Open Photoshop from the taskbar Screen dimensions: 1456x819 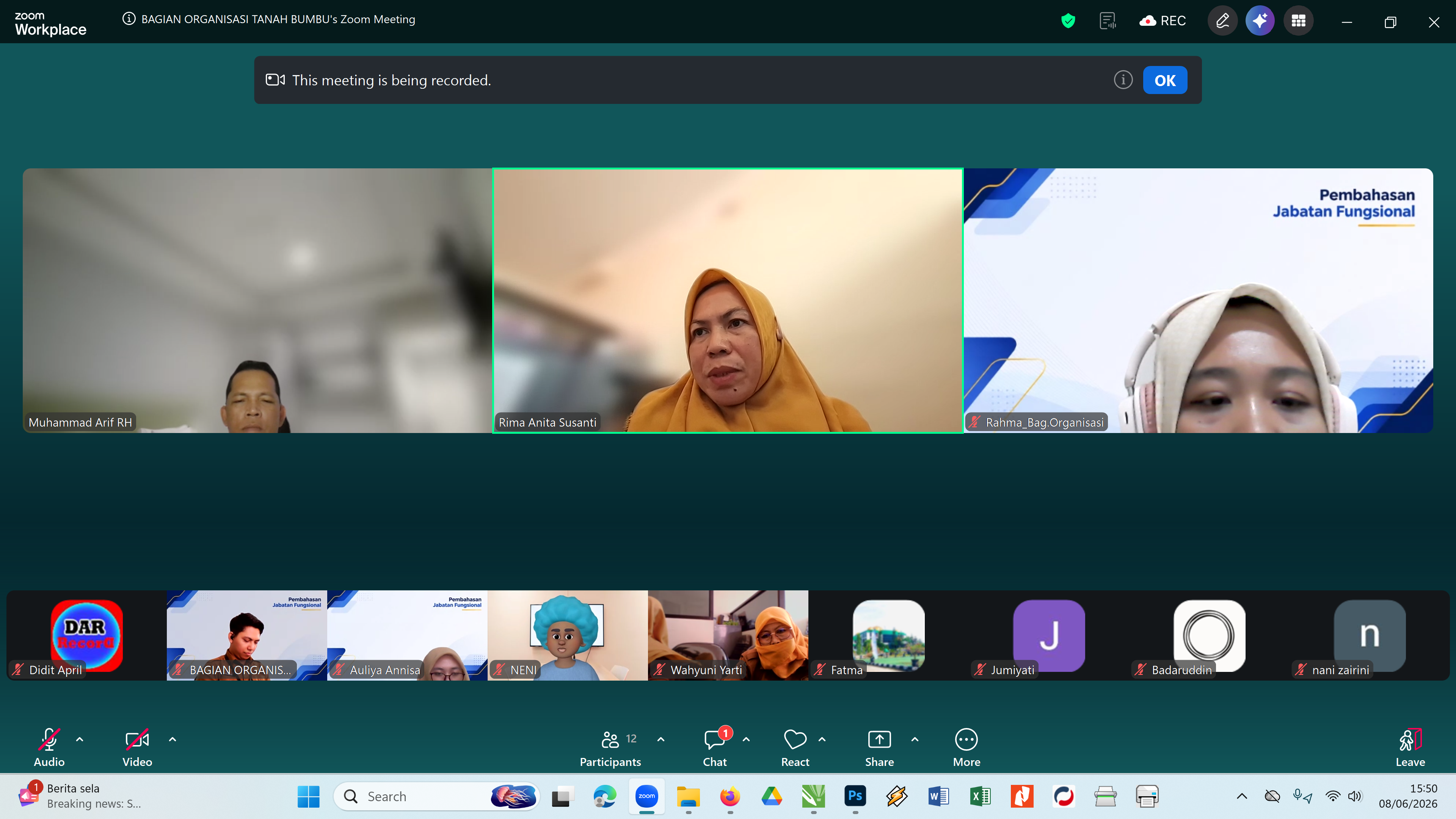(x=855, y=796)
